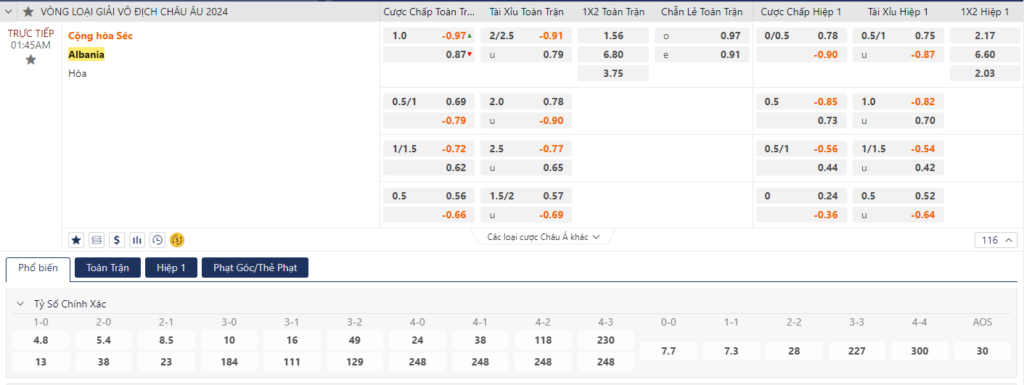Choose the 7.7 odds for the 0-0 score
Viewport: 1024px width, 385px height.
coord(668,351)
